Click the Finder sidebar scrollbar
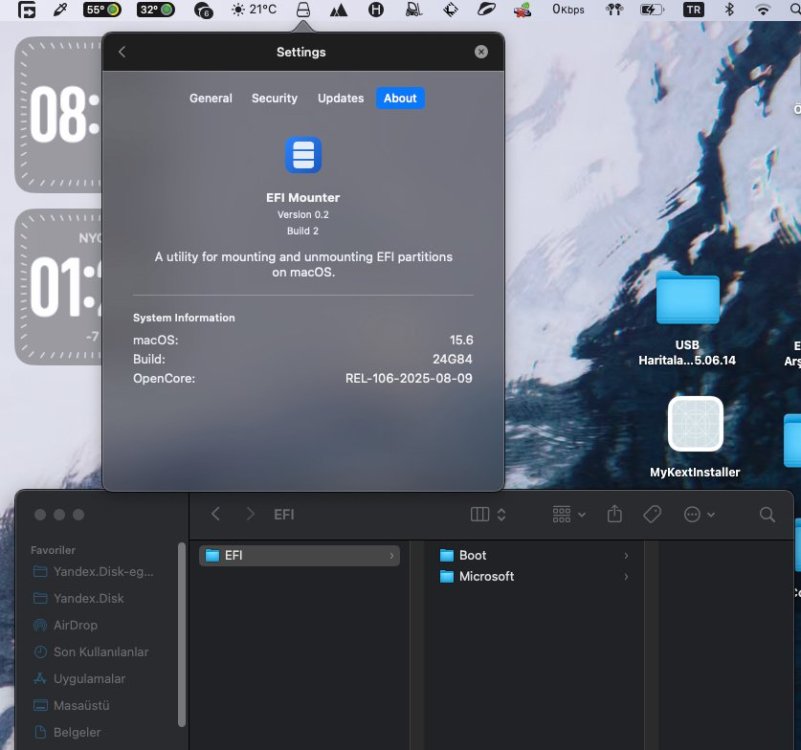Viewport: 801px width, 750px height. pos(181,634)
